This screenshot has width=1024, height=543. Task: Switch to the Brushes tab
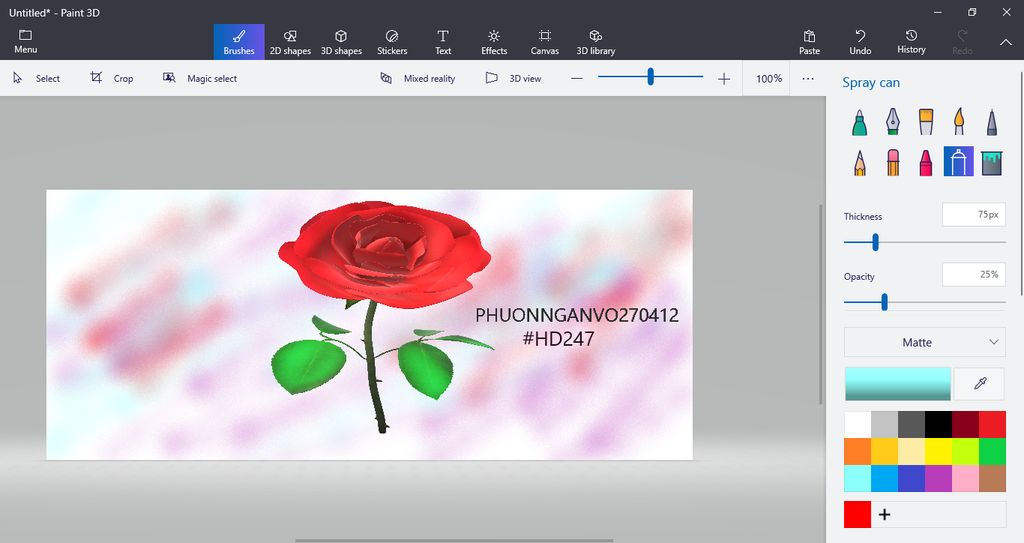239,42
